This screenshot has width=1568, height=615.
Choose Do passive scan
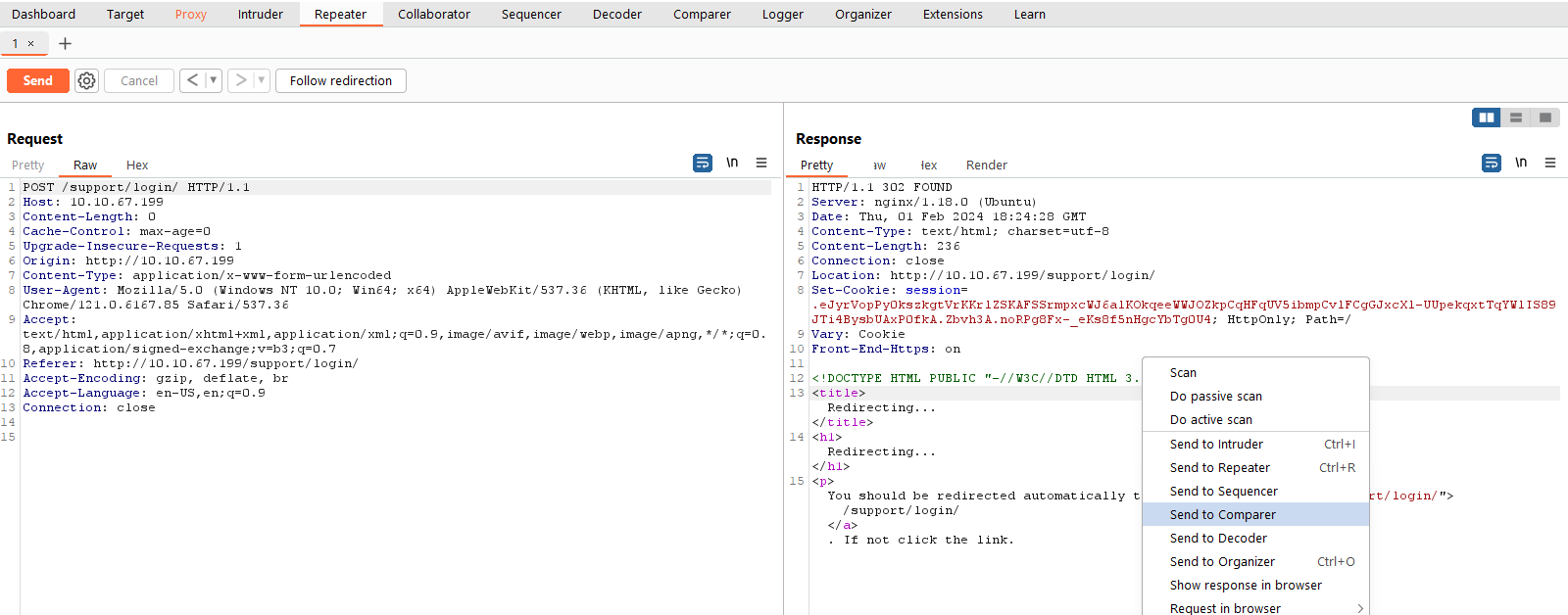(x=1255, y=397)
